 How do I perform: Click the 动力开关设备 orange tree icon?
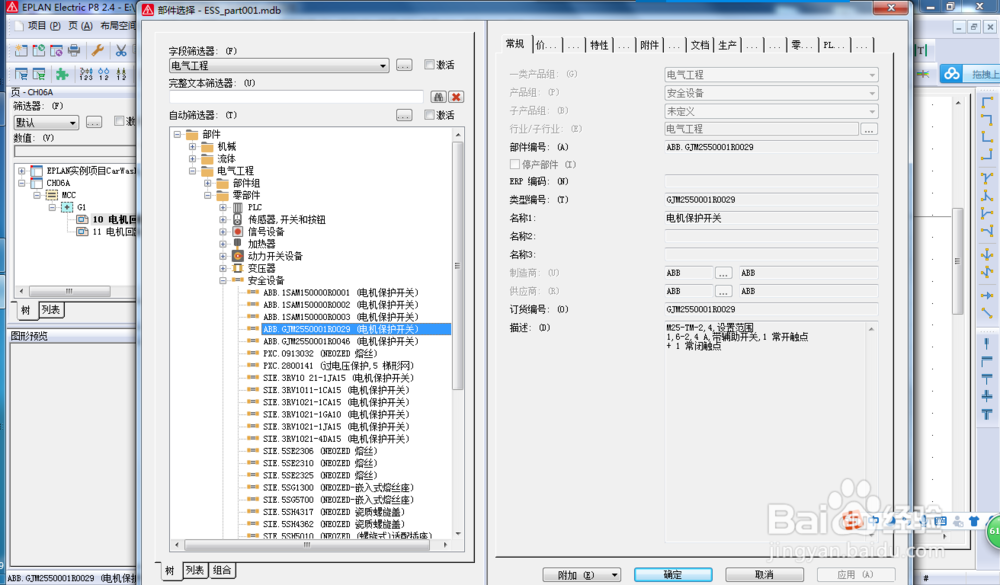(x=238, y=256)
